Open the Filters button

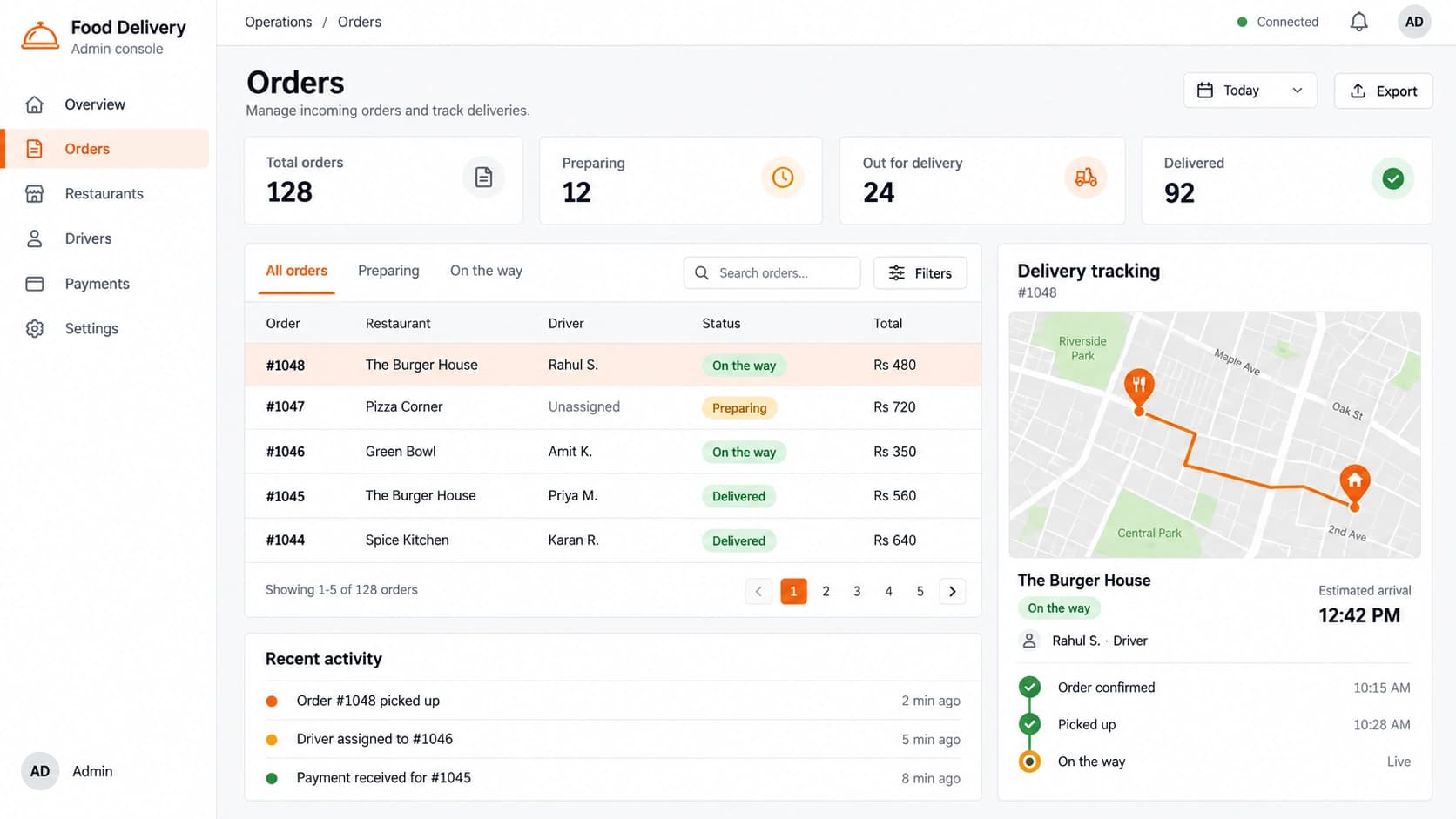click(x=920, y=273)
